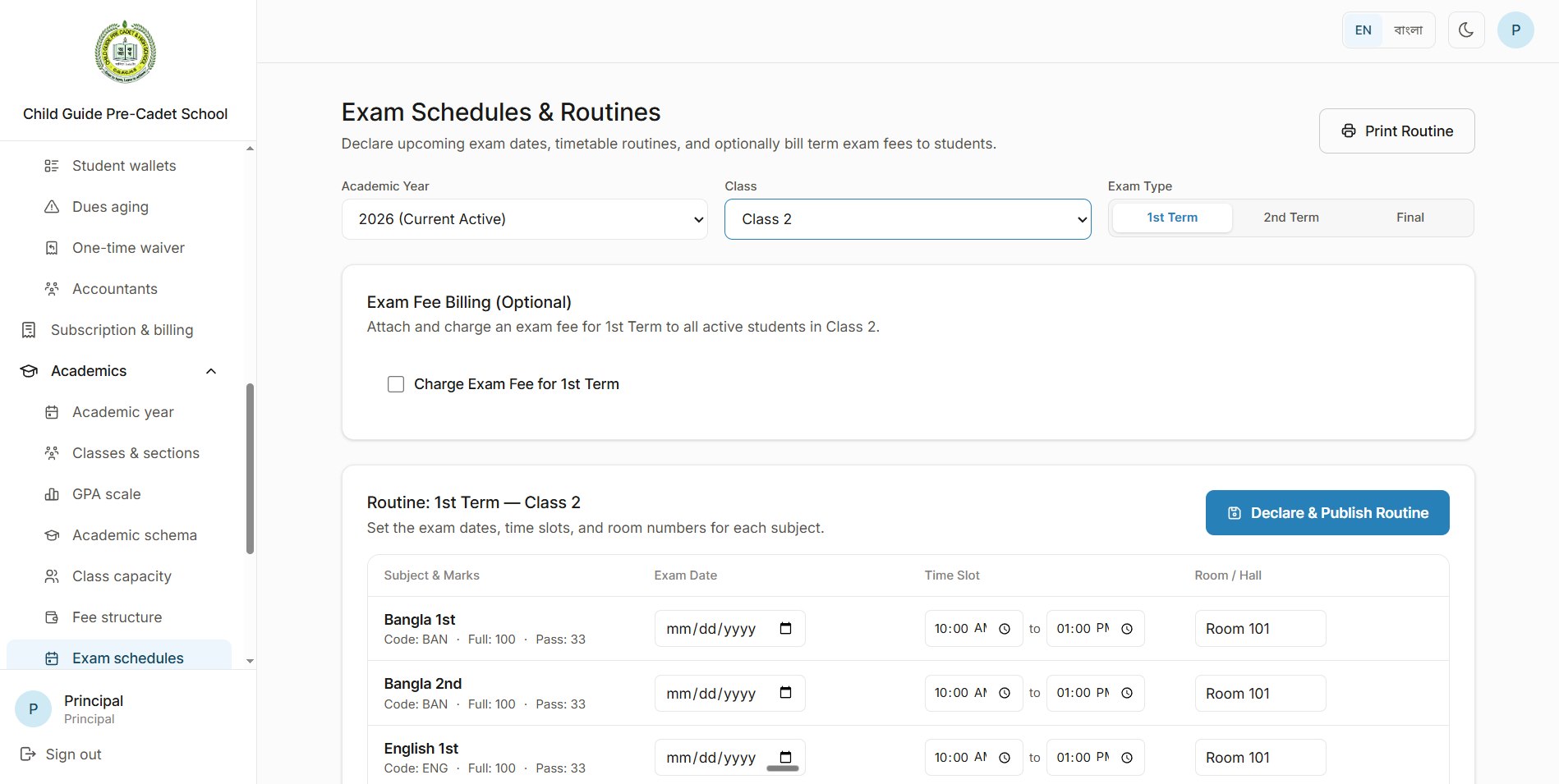Image resolution: width=1559 pixels, height=784 pixels.
Task: Click English 1st start time field
Action: pos(973,758)
